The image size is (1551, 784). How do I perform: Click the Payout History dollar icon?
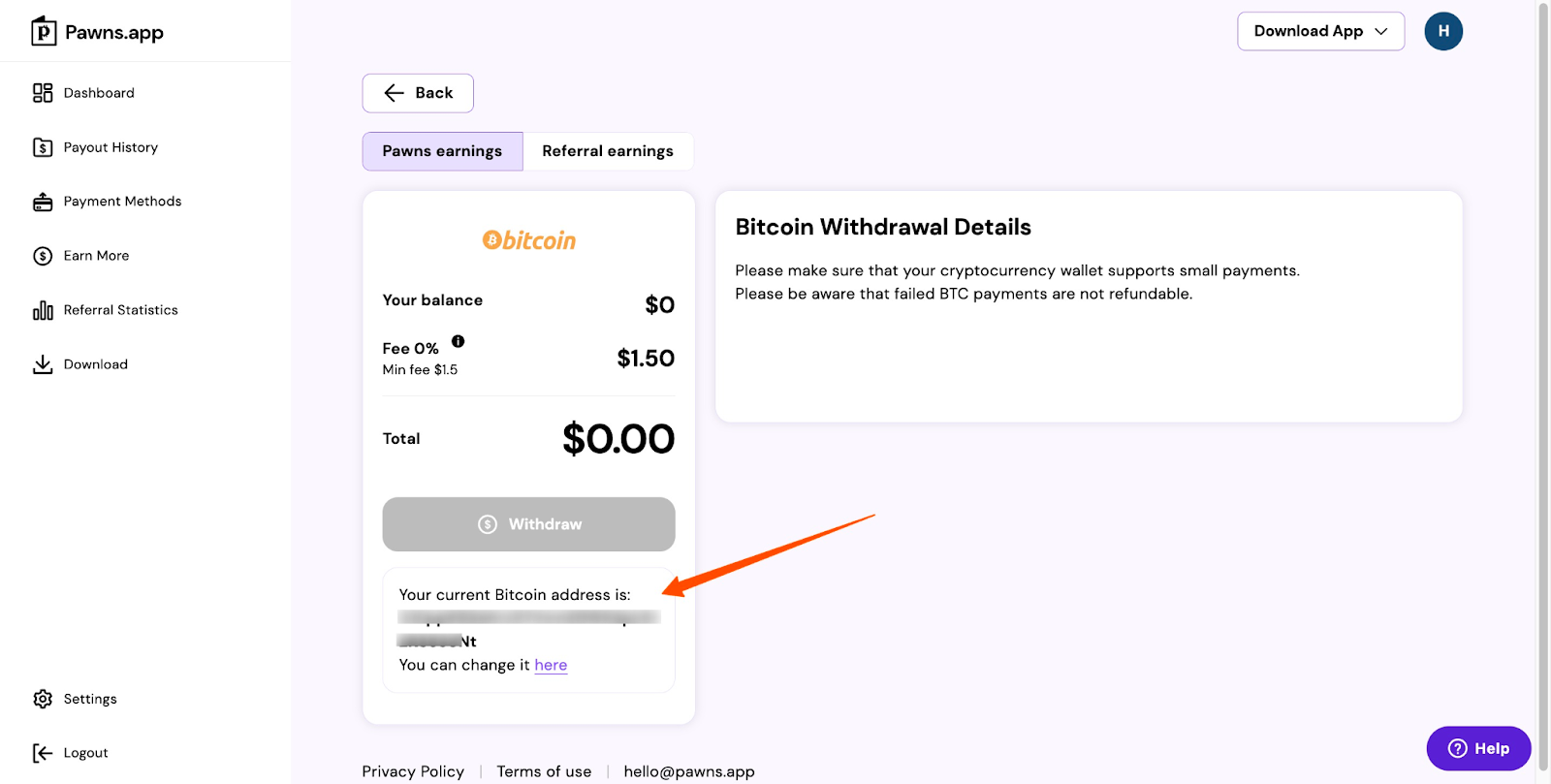[x=43, y=147]
